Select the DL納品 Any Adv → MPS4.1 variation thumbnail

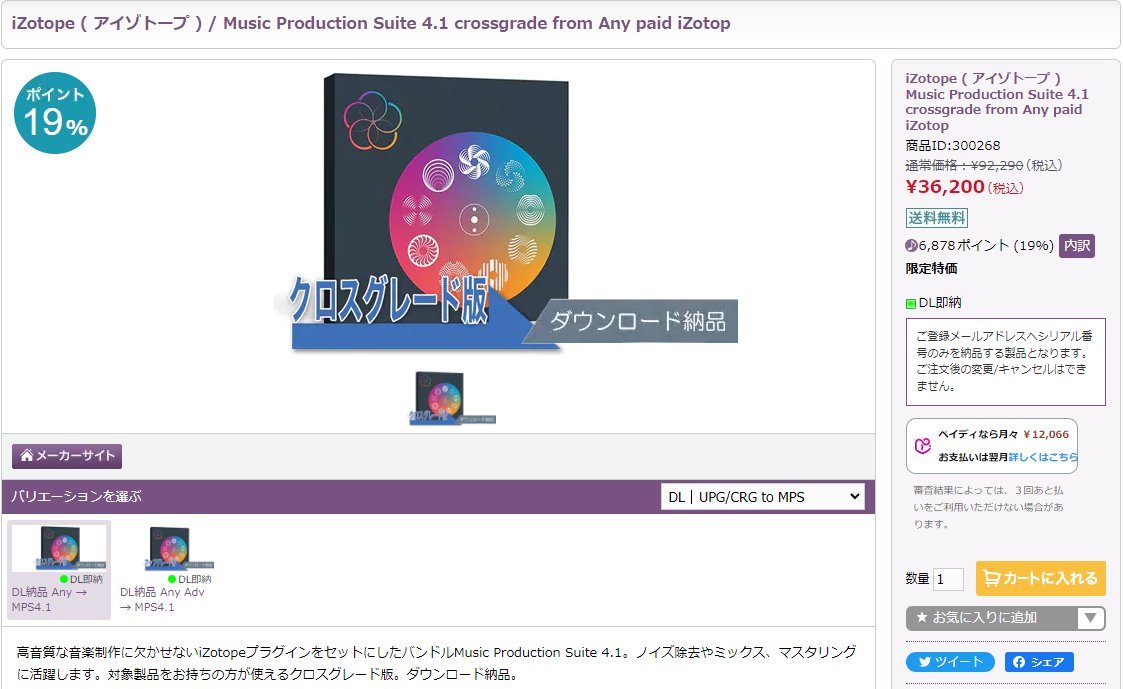click(167, 569)
